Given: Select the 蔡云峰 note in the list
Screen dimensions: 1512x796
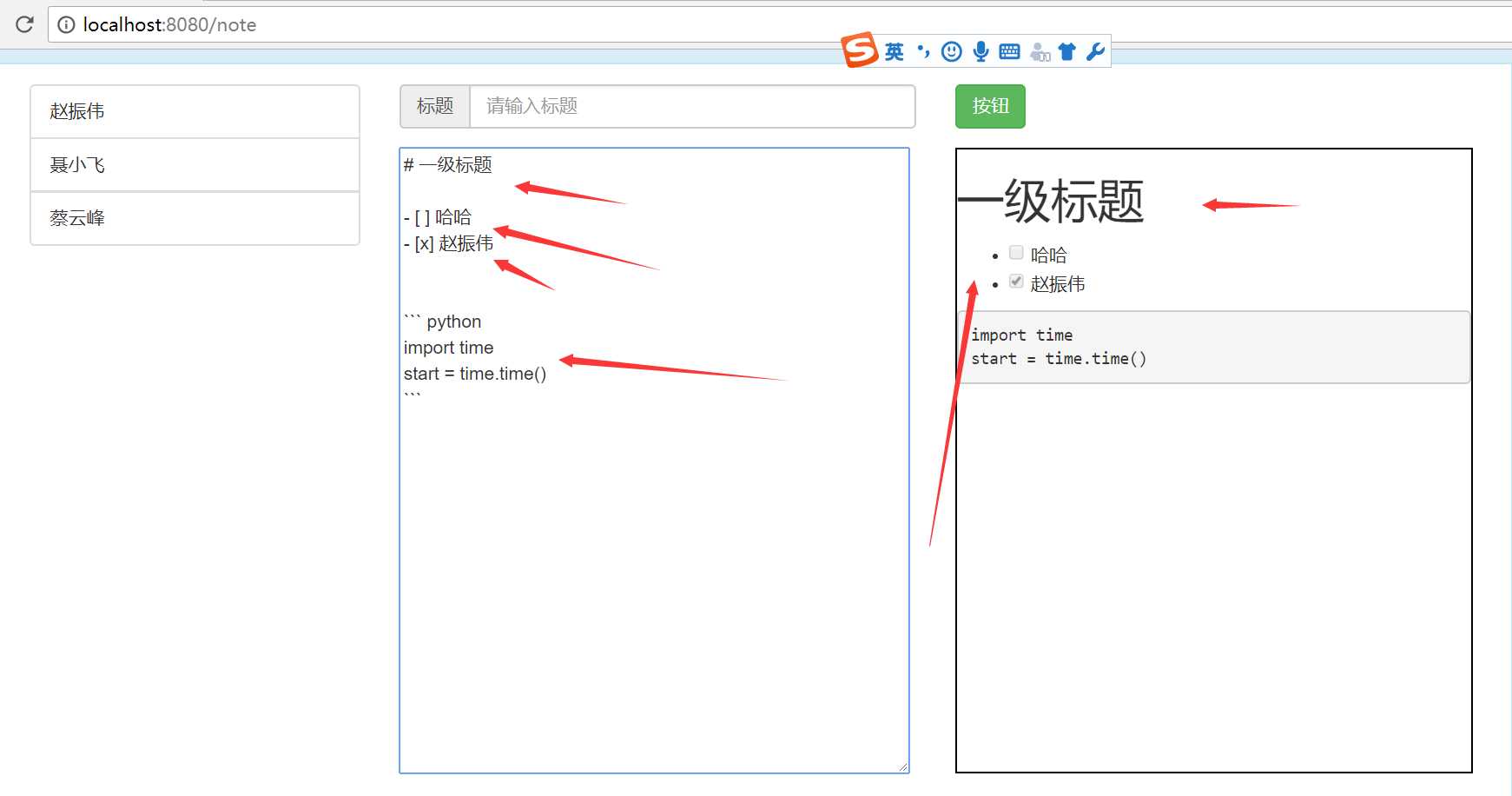Looking at the screenshot, I should pyautogui.click(x=195, y=218).
